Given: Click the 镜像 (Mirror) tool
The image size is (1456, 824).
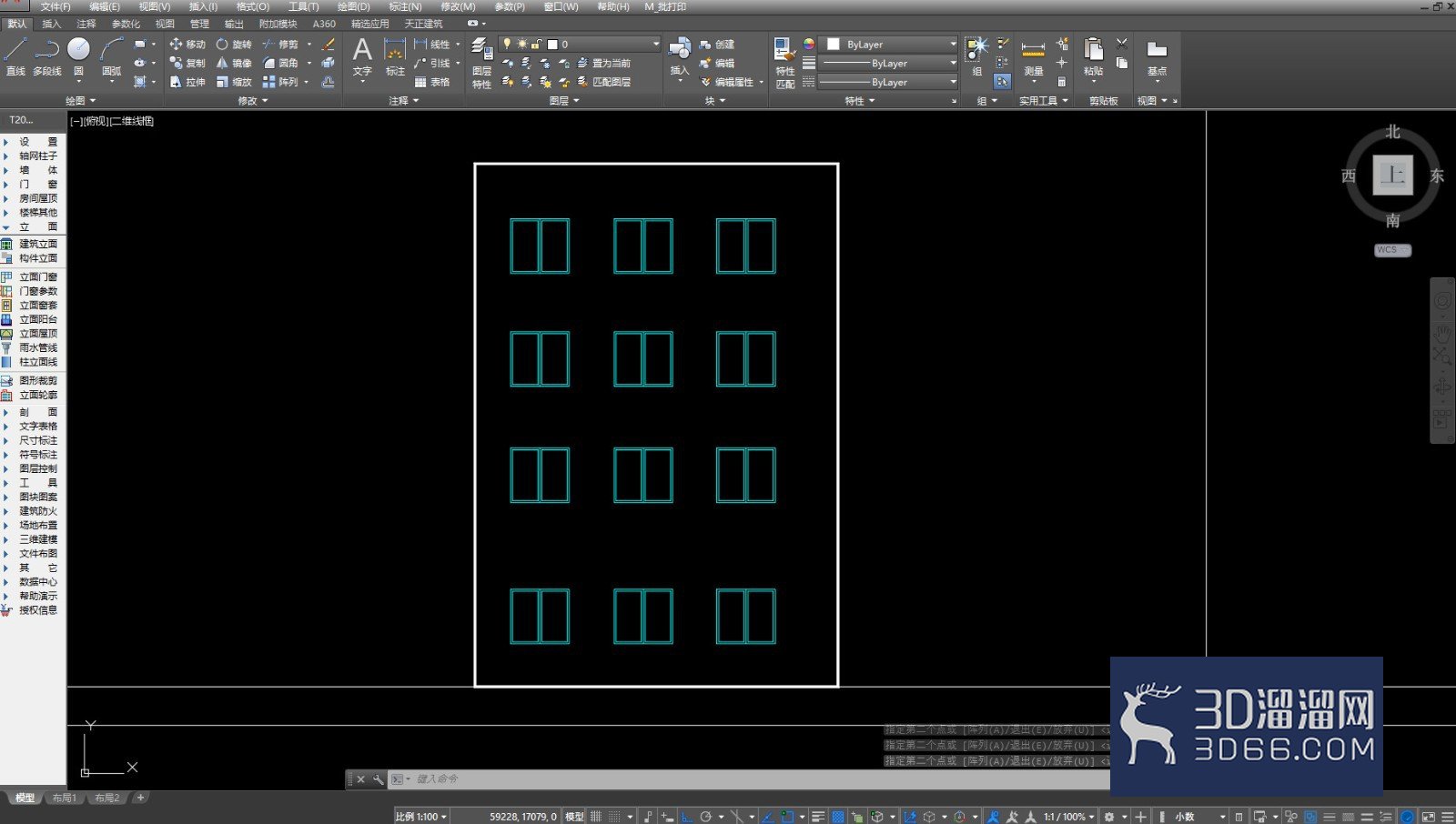Looking at the screenshot, I should [x=234, y=63].
